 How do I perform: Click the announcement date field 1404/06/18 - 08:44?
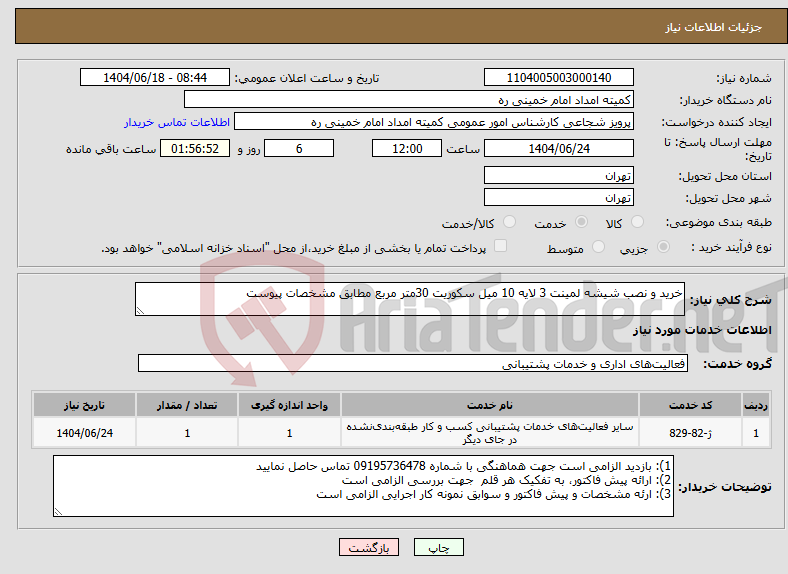[x=155, y=77]
